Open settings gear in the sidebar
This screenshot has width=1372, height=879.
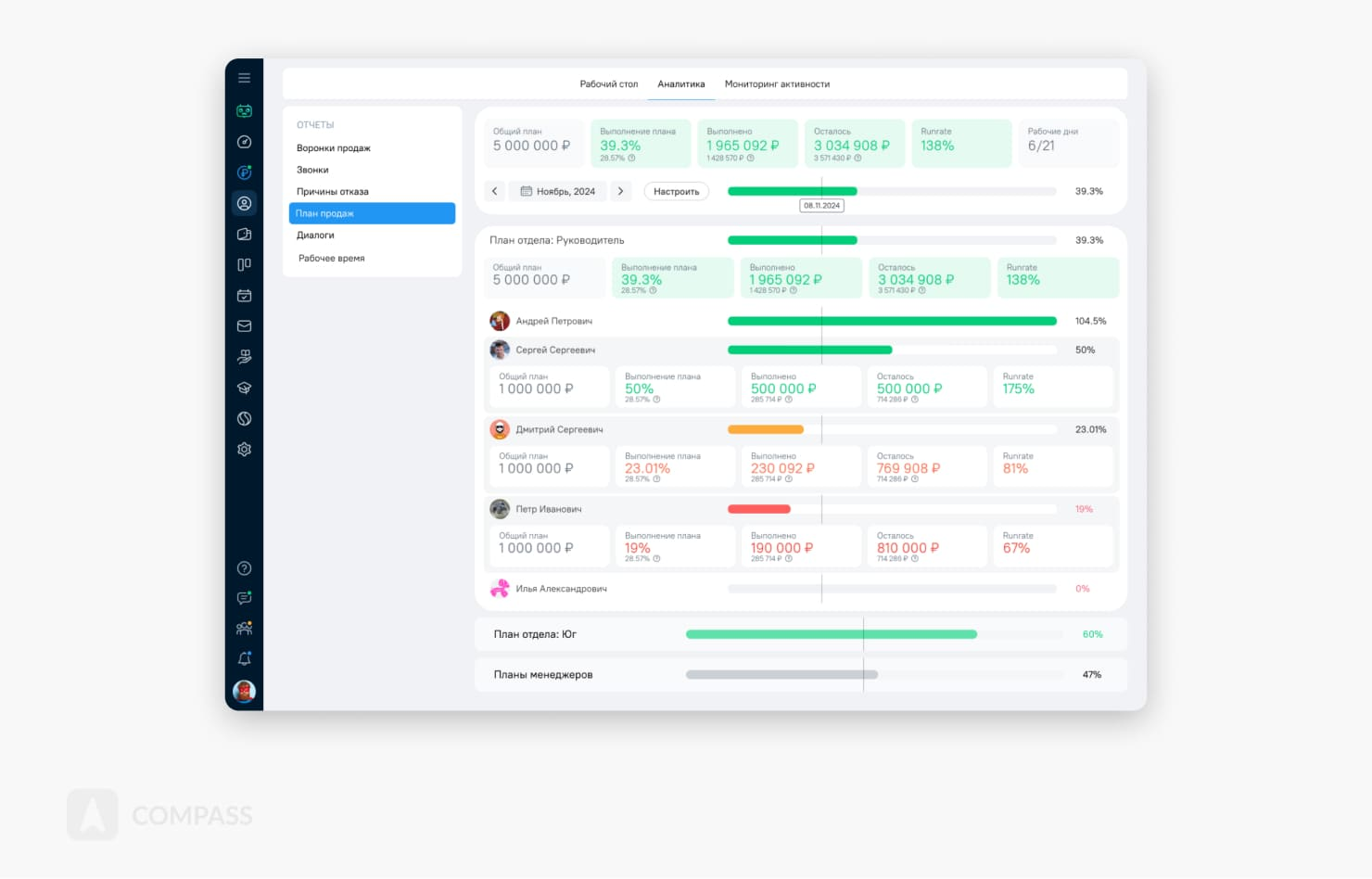point(244,450)
